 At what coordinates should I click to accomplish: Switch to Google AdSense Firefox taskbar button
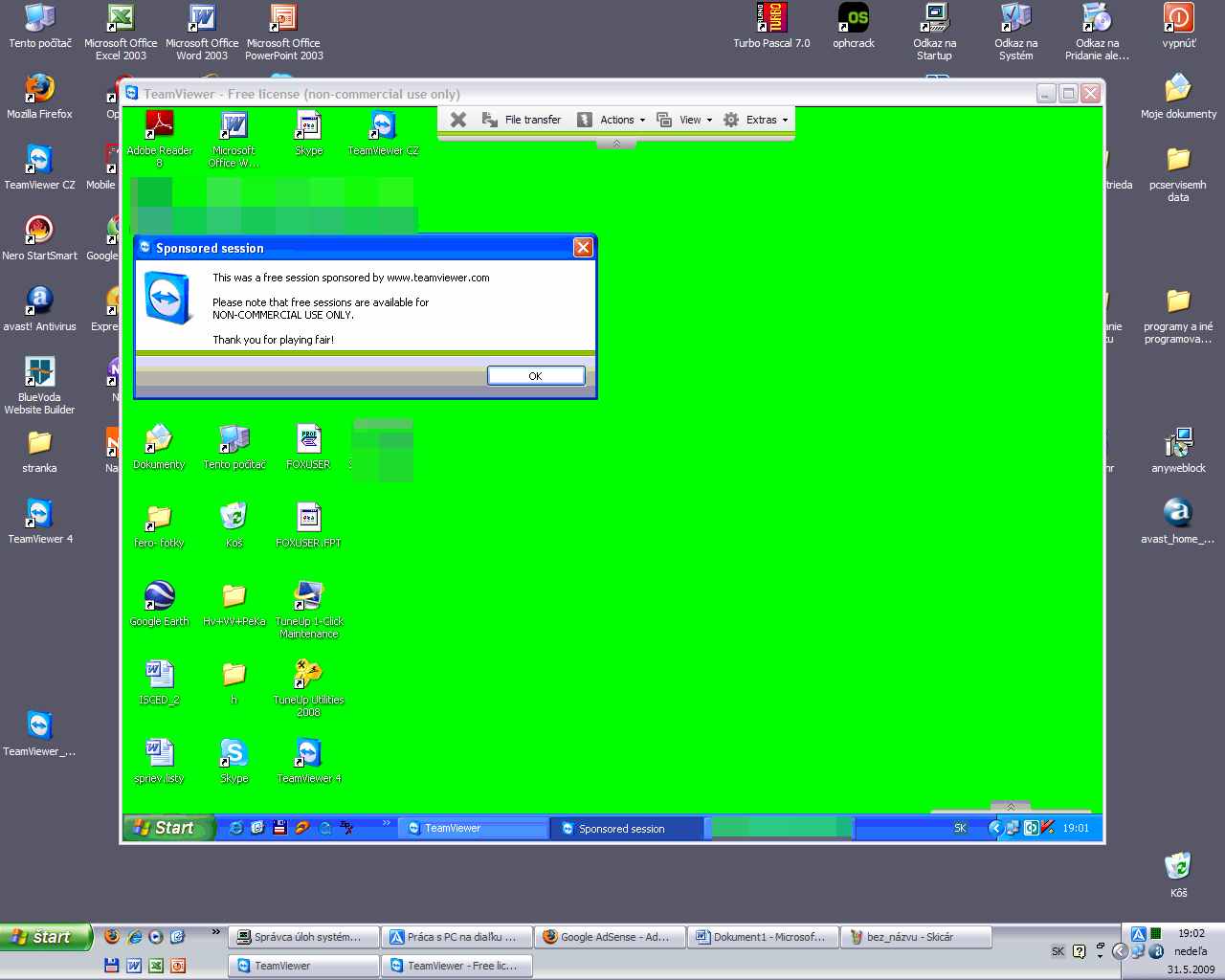tap(610, 937)
